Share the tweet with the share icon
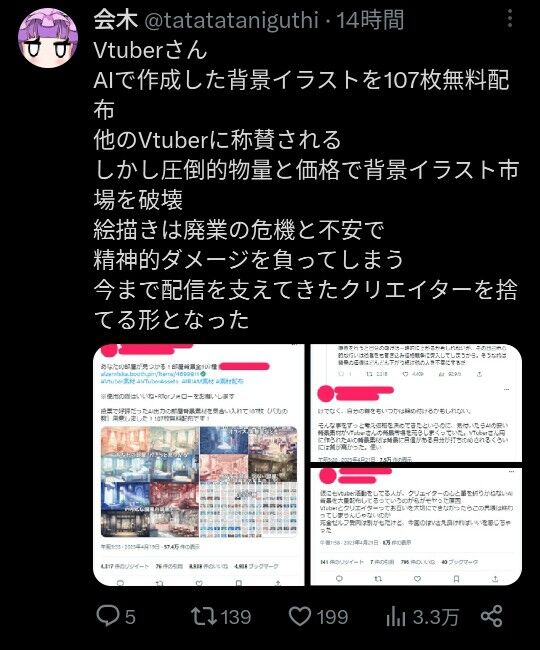This screenshot has width=540, height=650. 492,616
